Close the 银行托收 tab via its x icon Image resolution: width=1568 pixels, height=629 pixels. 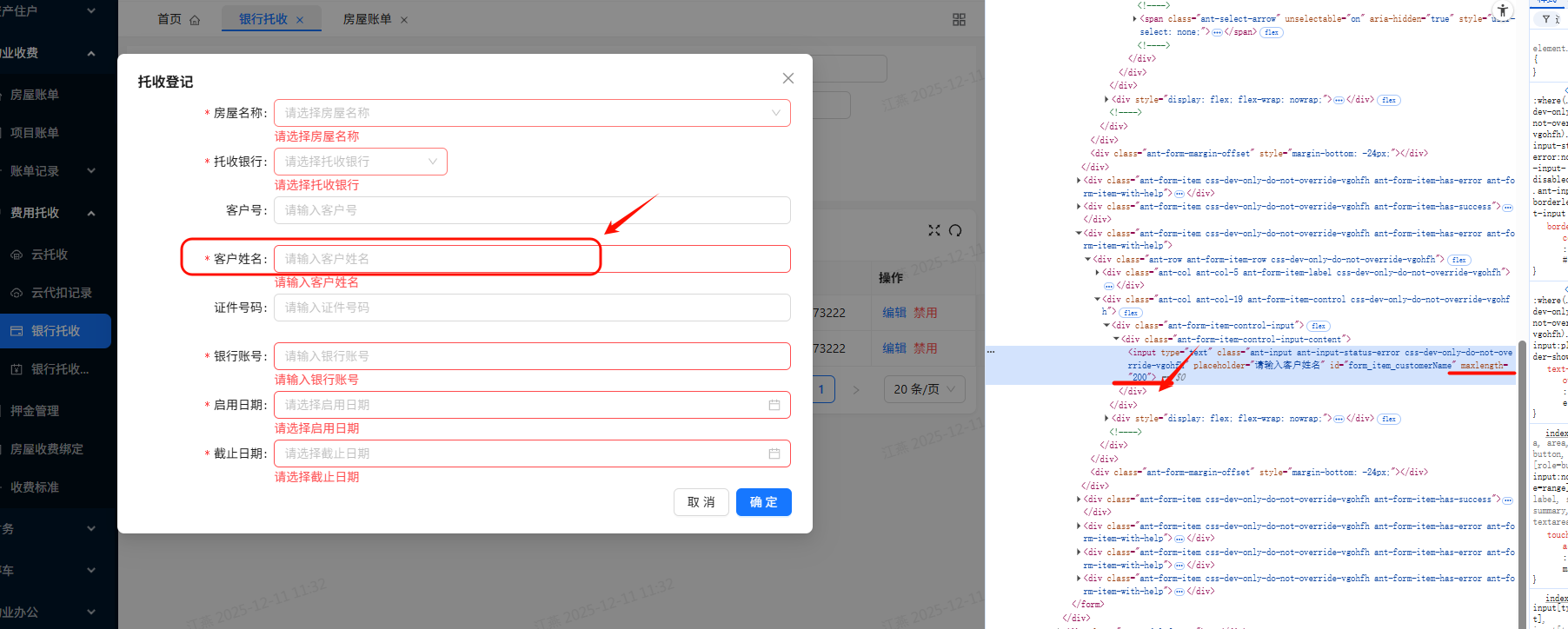point(300,20)
